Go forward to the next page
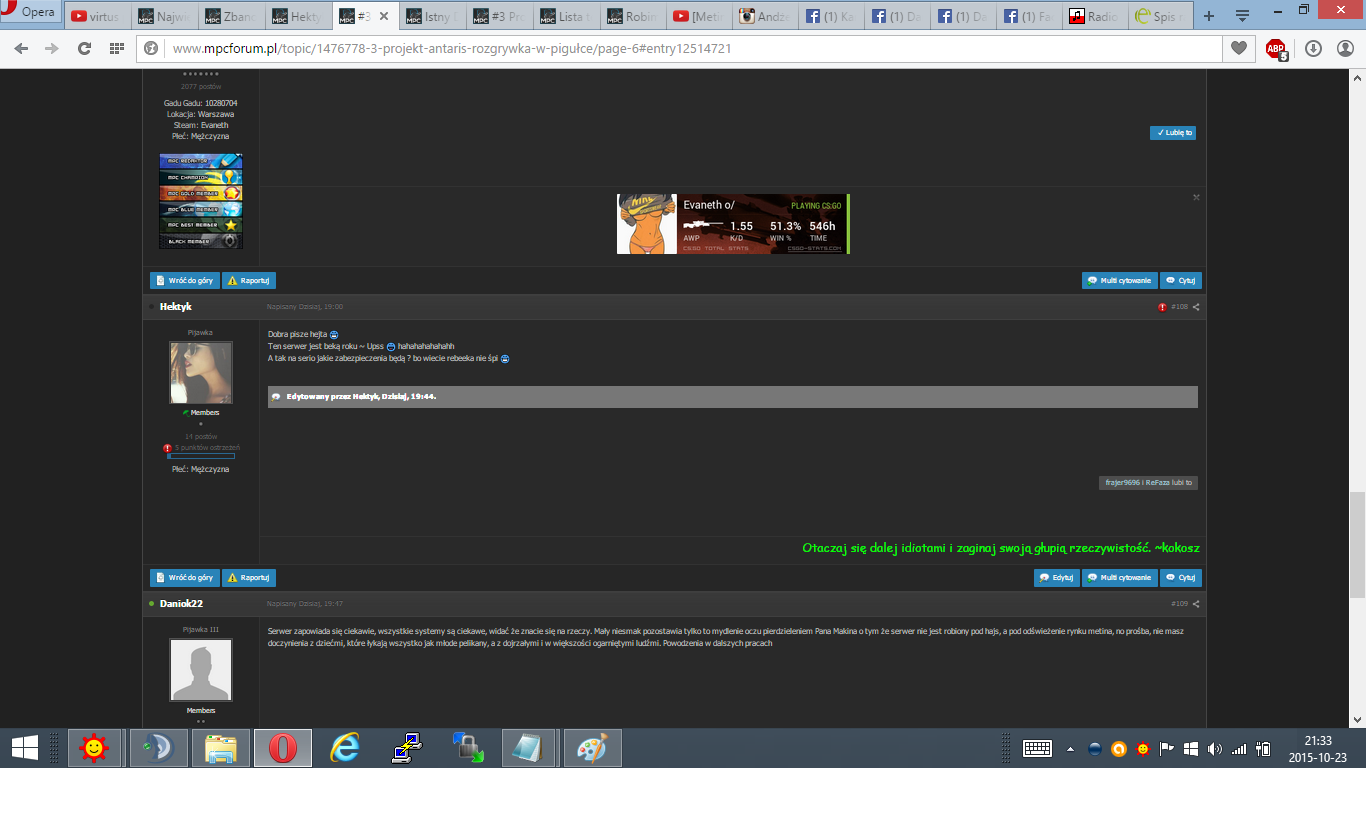The height and width of the screenshot is (826, 1366). point(52,48)
